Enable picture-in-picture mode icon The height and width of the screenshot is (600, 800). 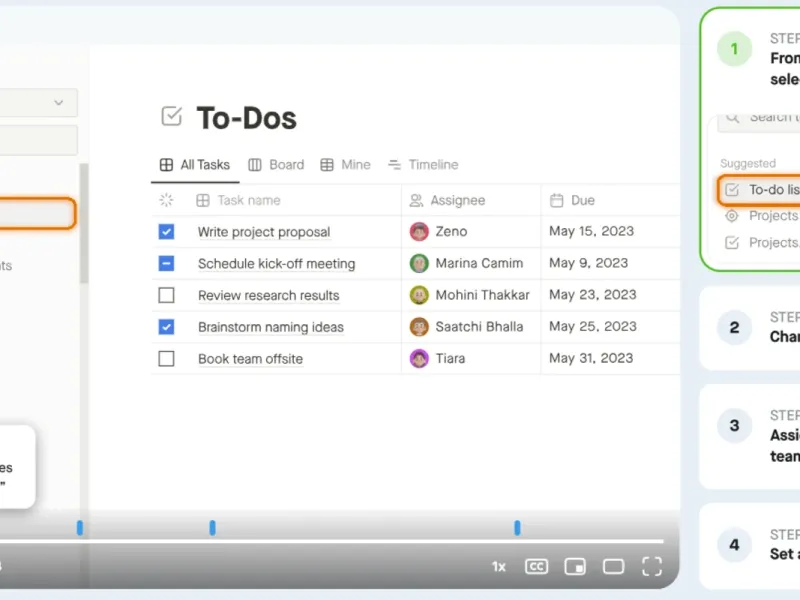click(x=575, y=566)
